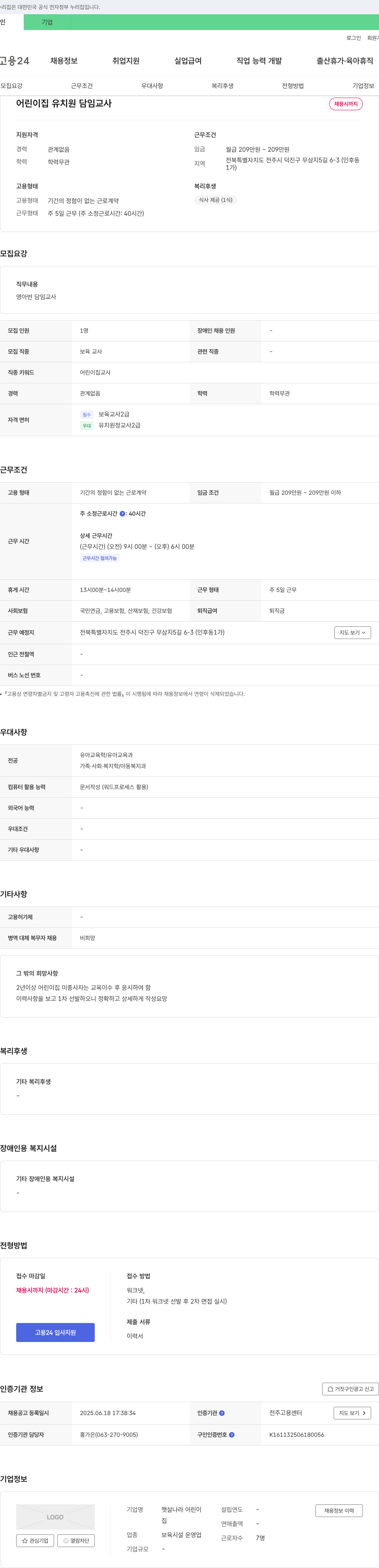Click the 유아교육학/유아교육과 major value

tap(106, 755)
